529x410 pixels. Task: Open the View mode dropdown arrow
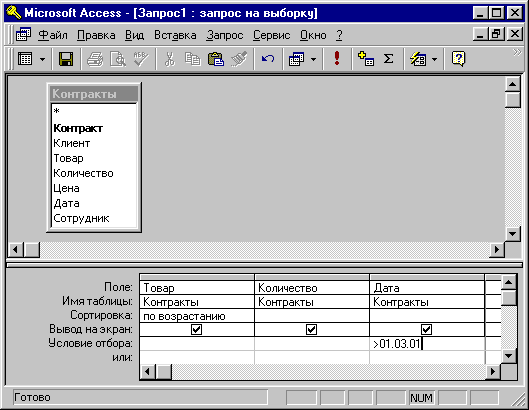[x=42, y=60]
